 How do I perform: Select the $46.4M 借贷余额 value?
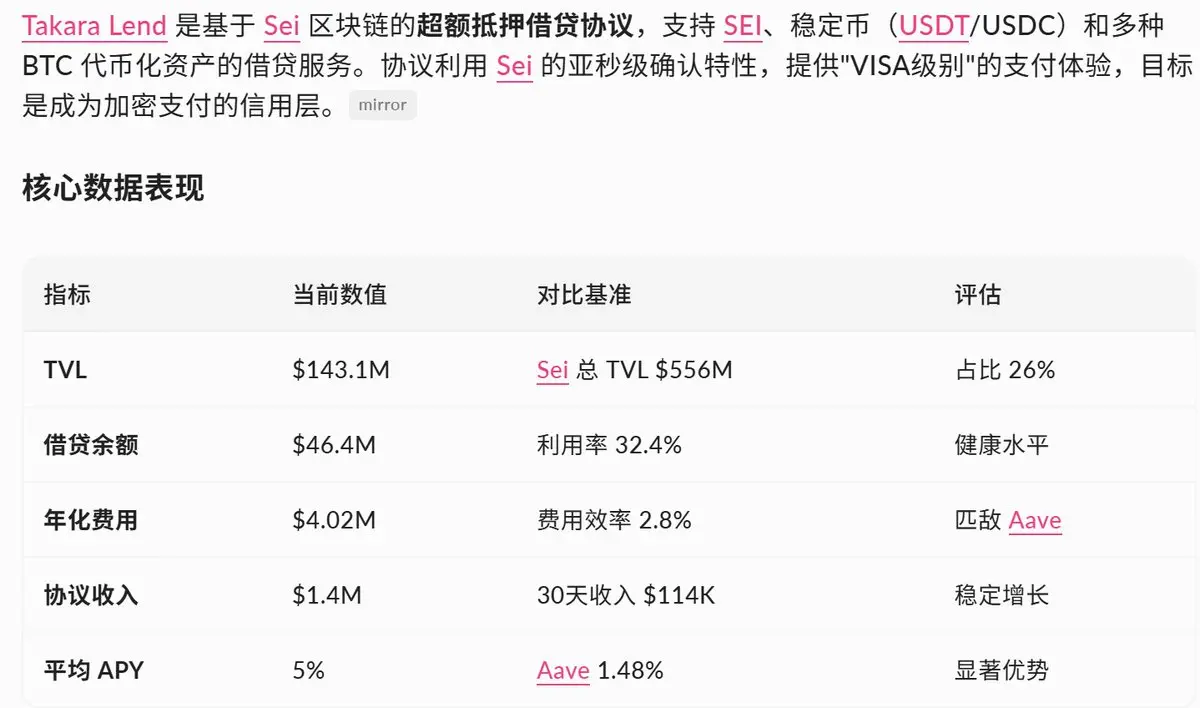[334, 445]
